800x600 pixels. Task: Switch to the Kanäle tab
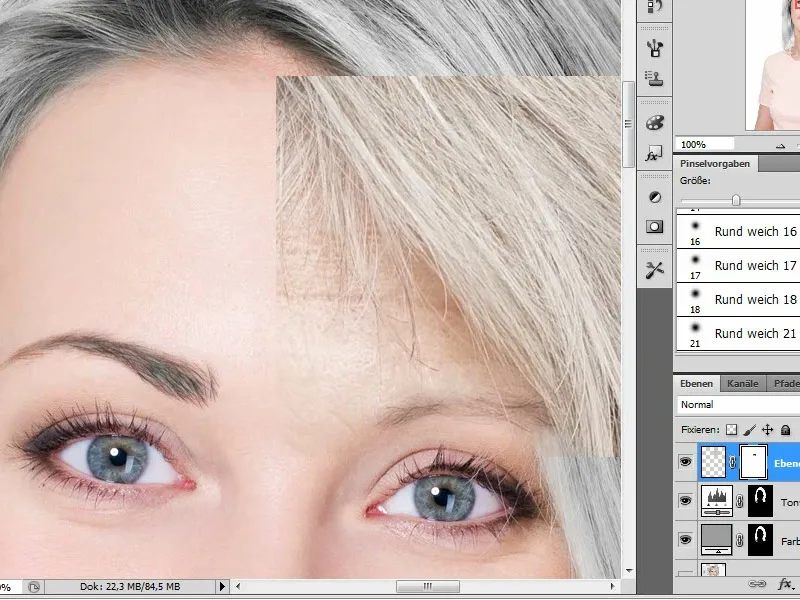click(742, 384)
